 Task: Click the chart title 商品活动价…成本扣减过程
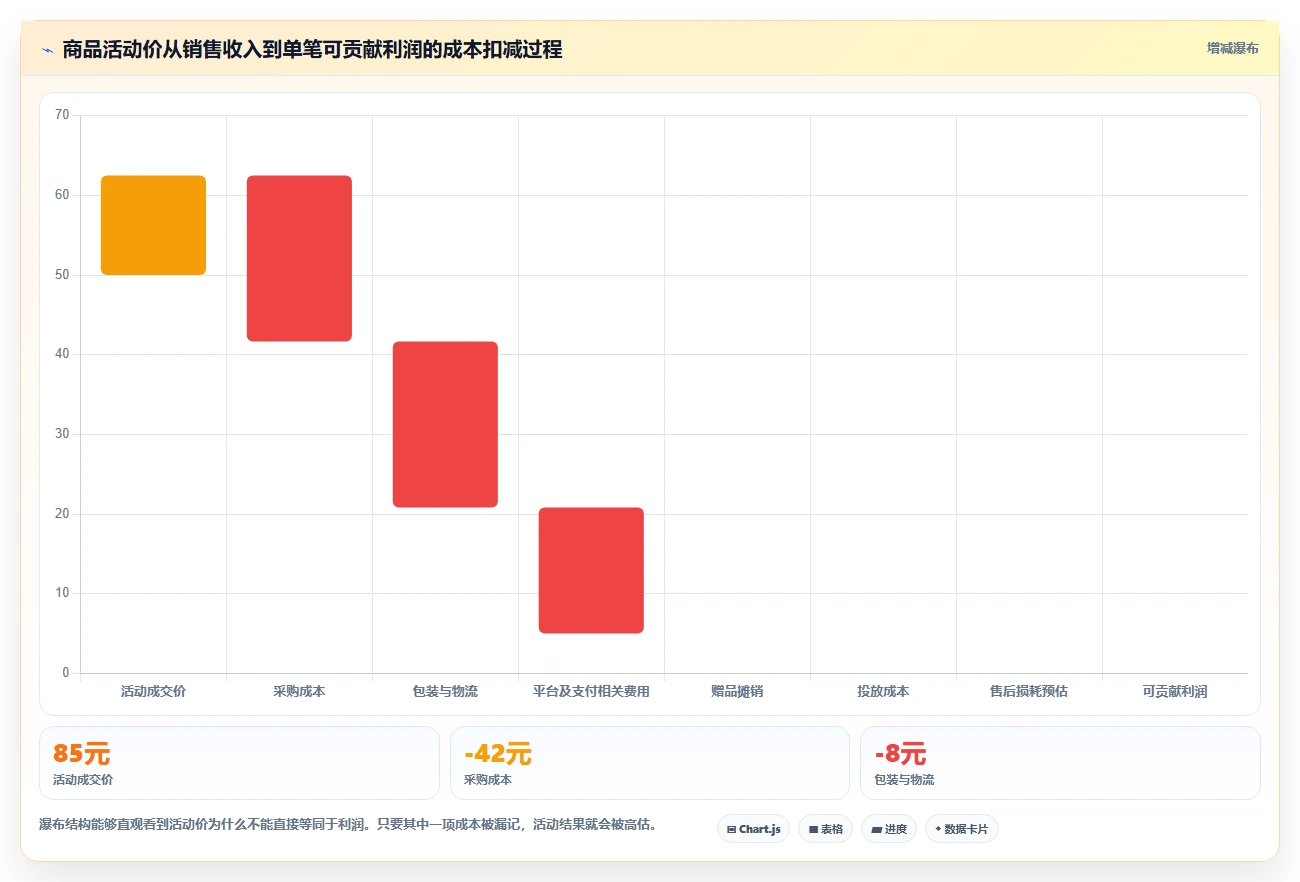(x=312, y=49)
